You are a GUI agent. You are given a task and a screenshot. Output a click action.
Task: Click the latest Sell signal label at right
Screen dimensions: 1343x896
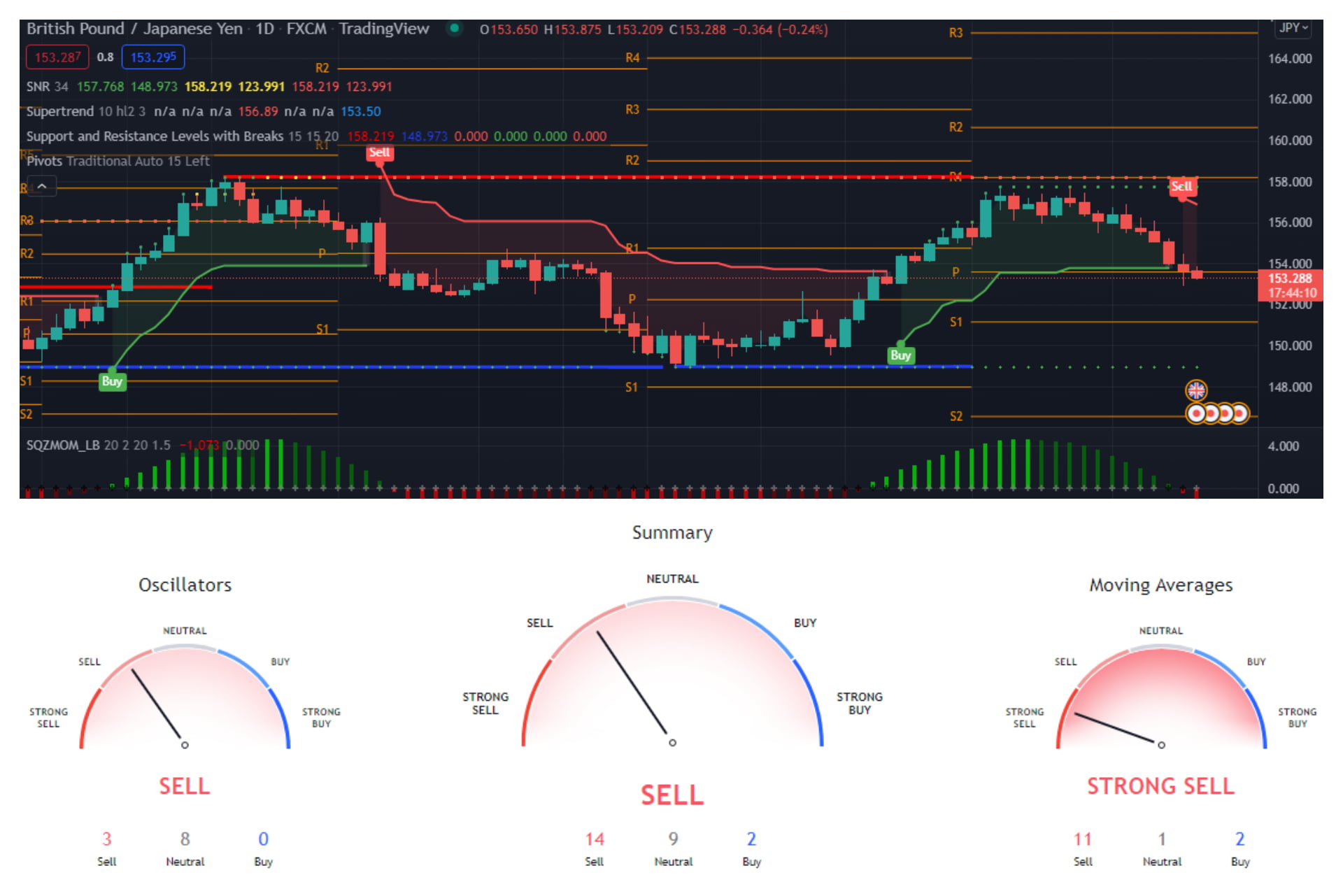1181,186
